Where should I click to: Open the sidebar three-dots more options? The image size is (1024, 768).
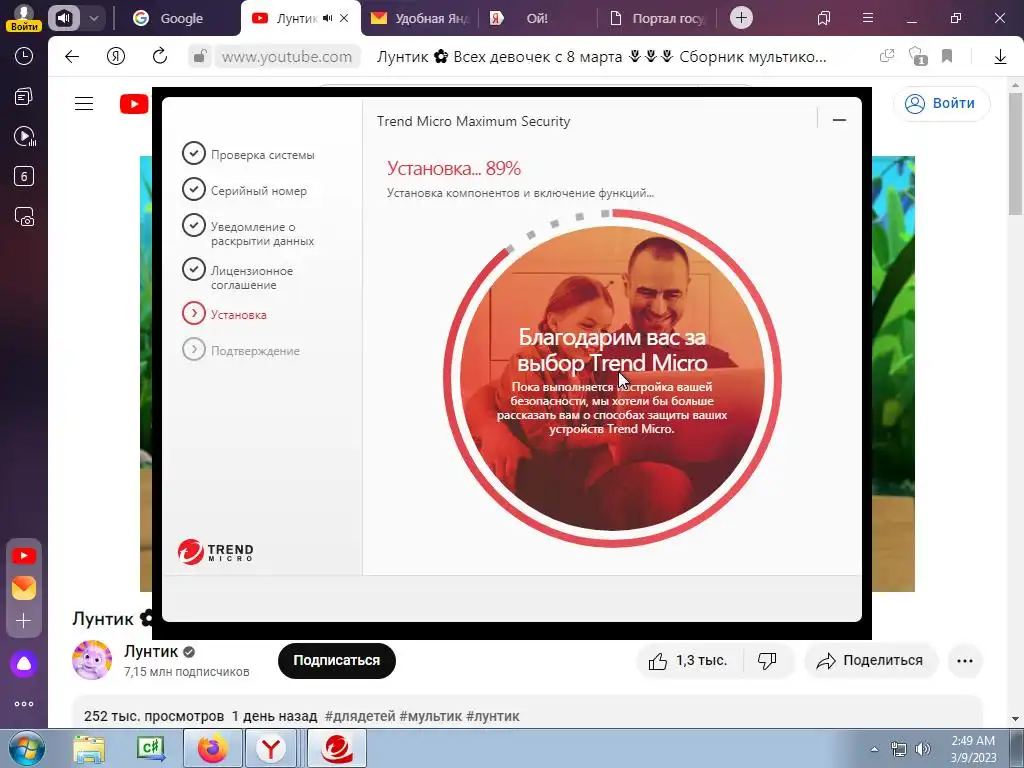[x=24, y=704]
